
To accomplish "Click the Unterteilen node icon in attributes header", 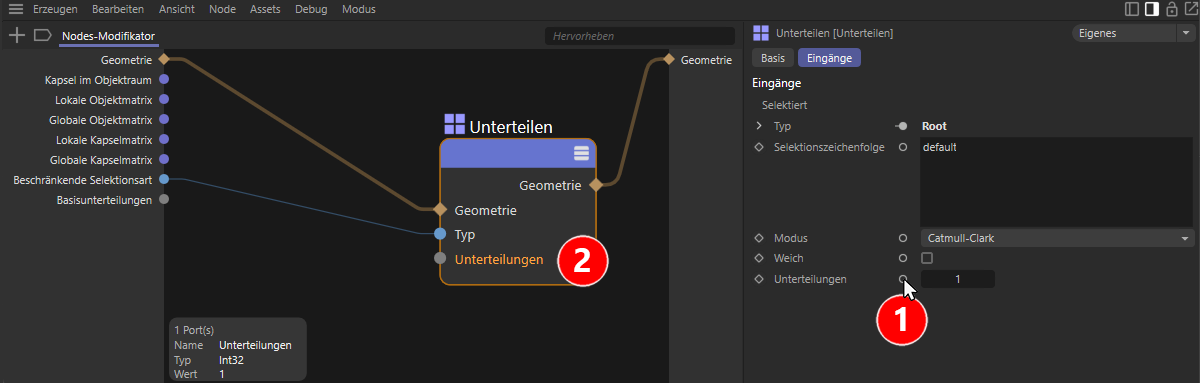I will click(x=761, y=33).
